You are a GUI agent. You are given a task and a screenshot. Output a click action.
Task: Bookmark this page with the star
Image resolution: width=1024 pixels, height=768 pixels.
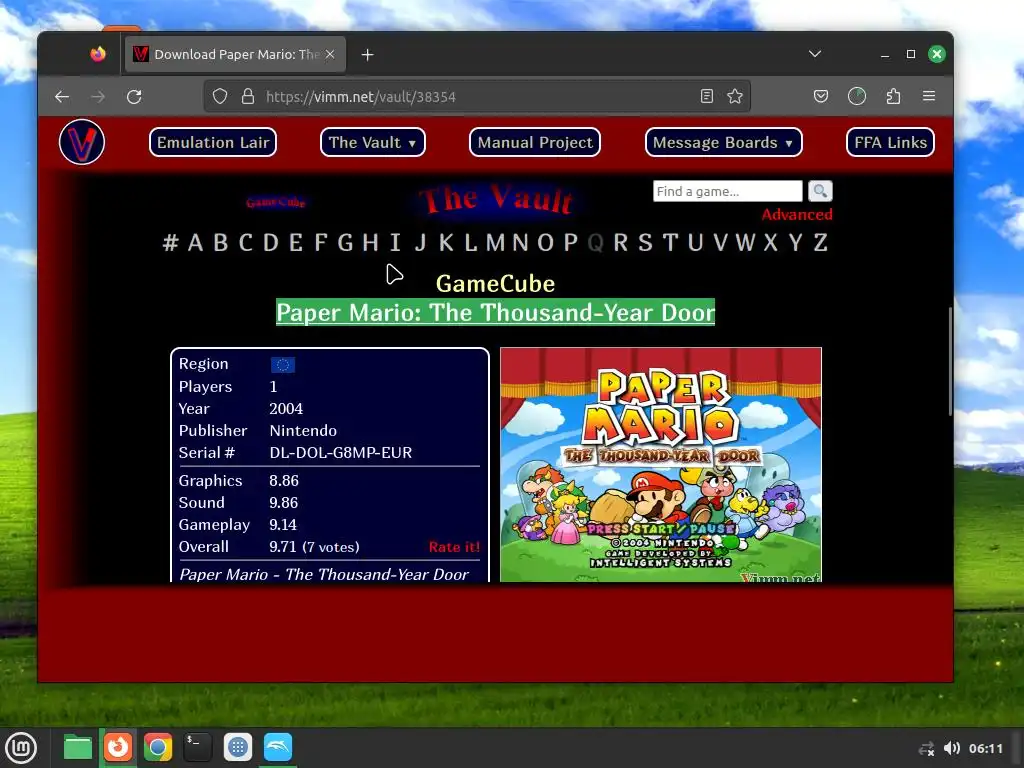(735, 97)
